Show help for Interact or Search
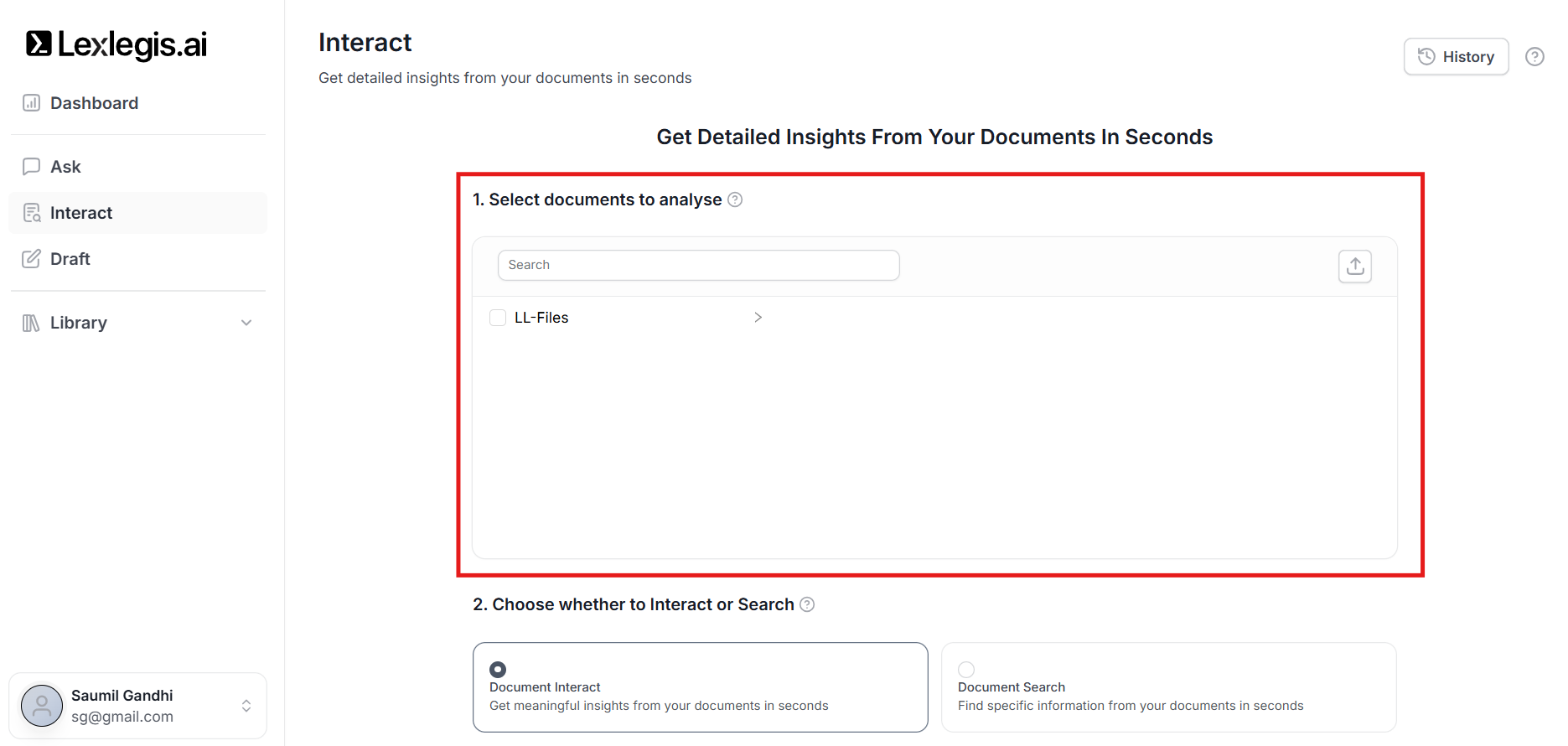The height and width of the screenshot is (746, 1568). pyautogui.click(x=807, y=604)
